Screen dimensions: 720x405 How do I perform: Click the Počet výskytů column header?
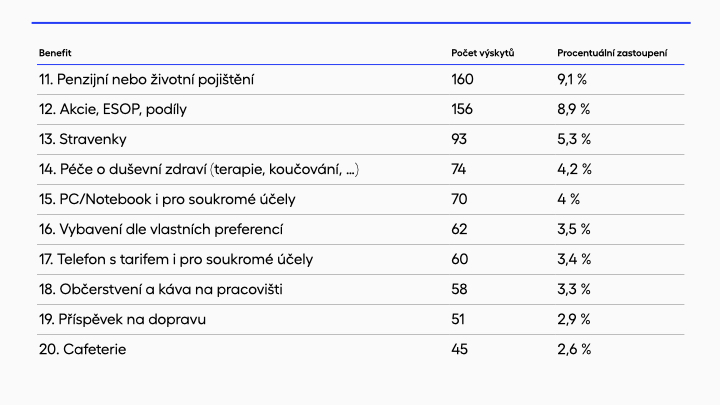(482, 52)
